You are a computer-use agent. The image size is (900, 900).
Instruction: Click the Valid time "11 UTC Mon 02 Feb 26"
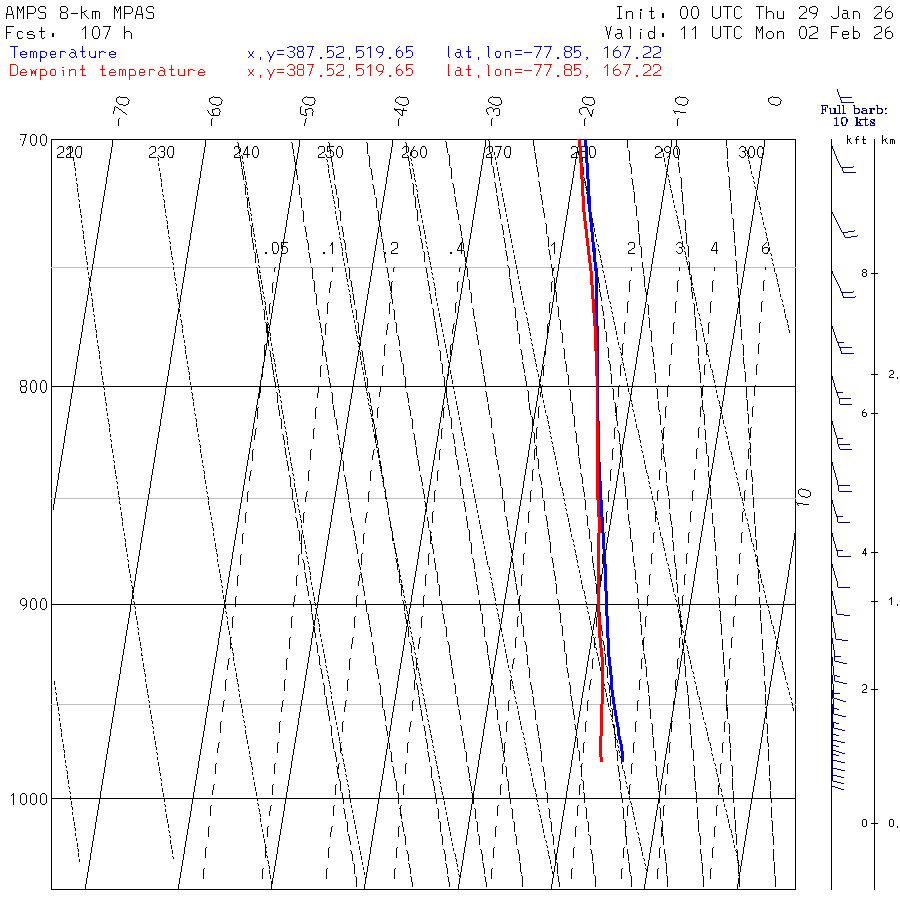786,33
